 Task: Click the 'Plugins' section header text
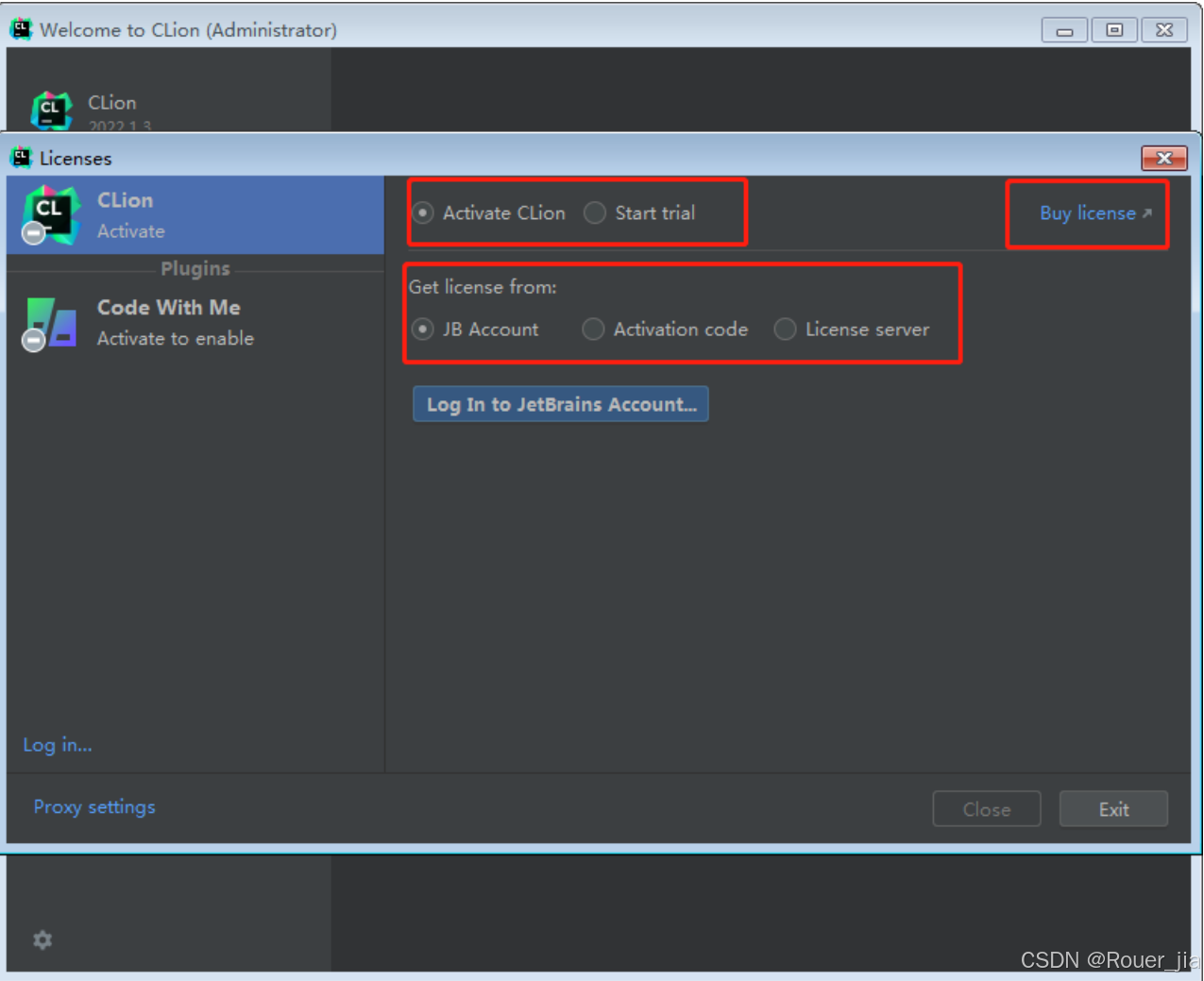(x=195, y=269)
